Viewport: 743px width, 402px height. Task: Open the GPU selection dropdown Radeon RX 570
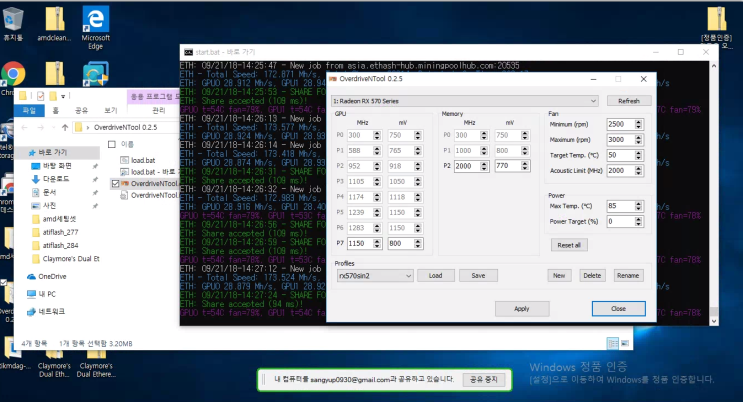click(464, 101)
